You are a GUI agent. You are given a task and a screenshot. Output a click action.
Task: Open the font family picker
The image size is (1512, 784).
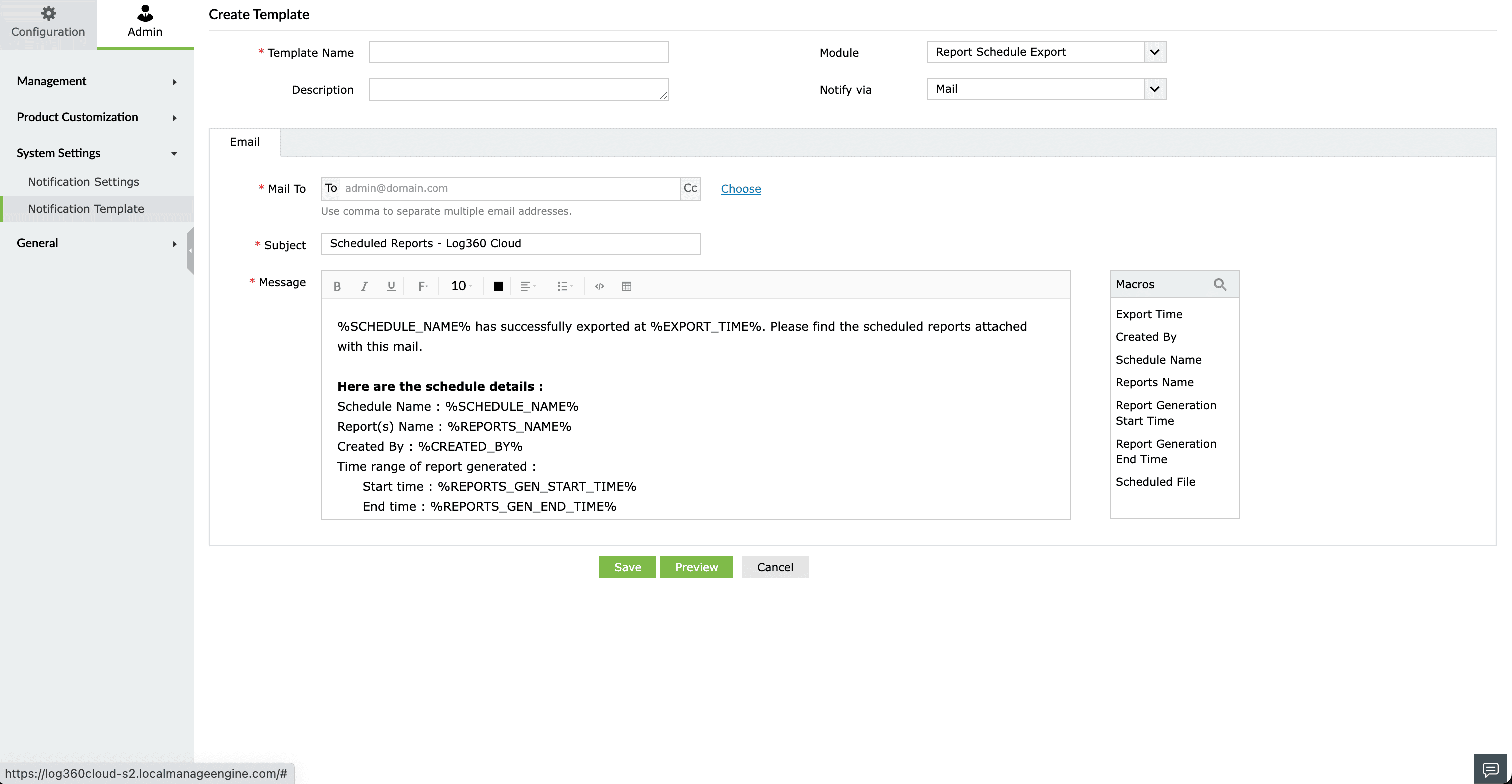click(x=422, y=286)
